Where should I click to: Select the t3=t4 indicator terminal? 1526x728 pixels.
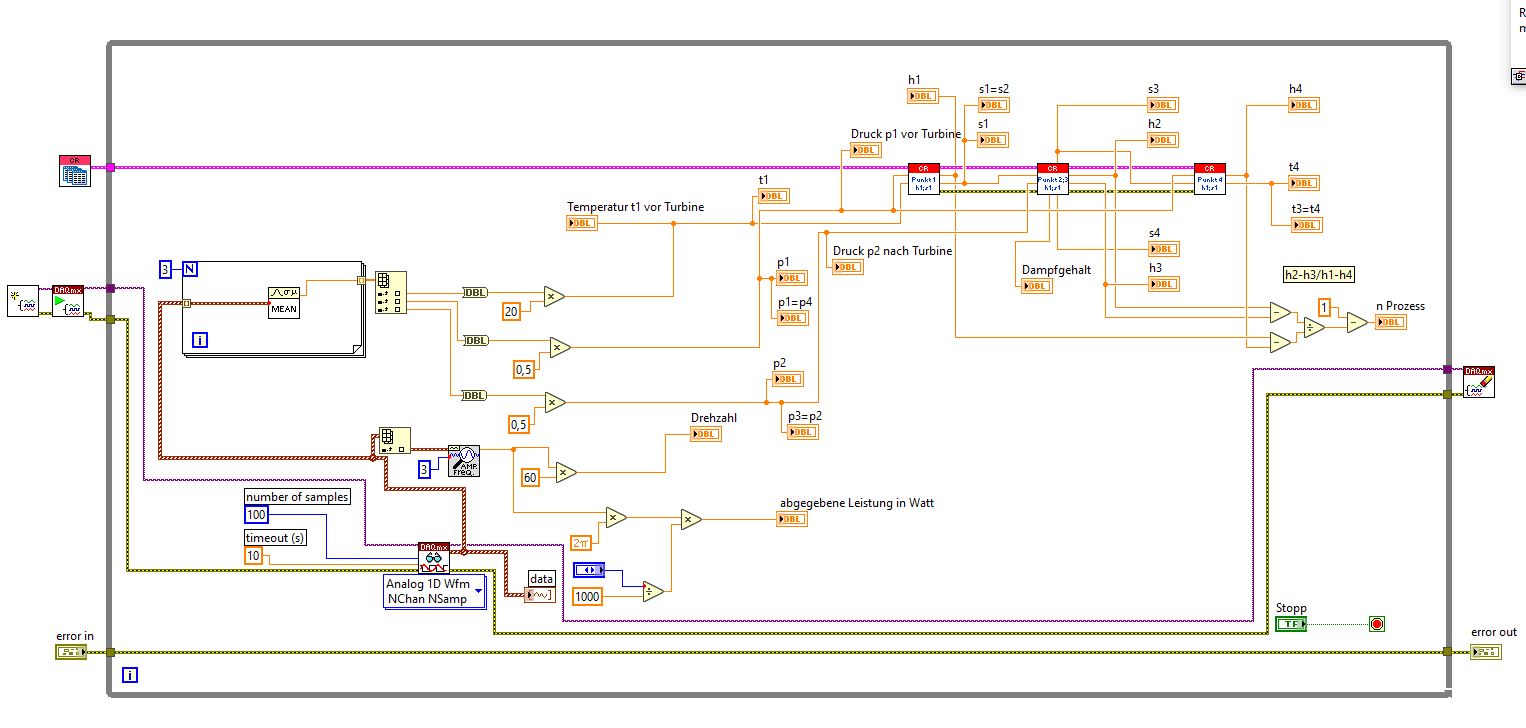[1306, 225]
